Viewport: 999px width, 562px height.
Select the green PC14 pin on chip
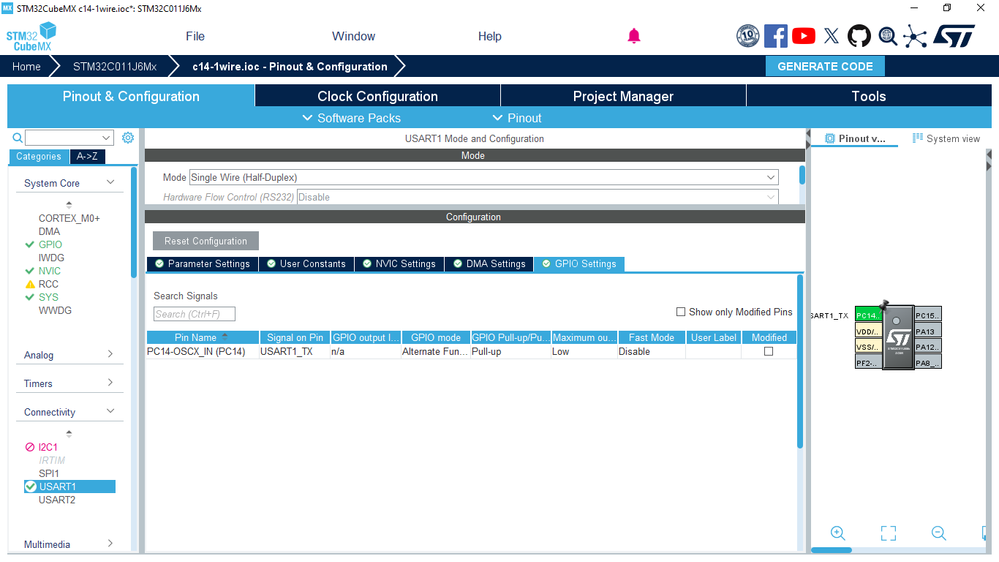(x=868, y=315)
